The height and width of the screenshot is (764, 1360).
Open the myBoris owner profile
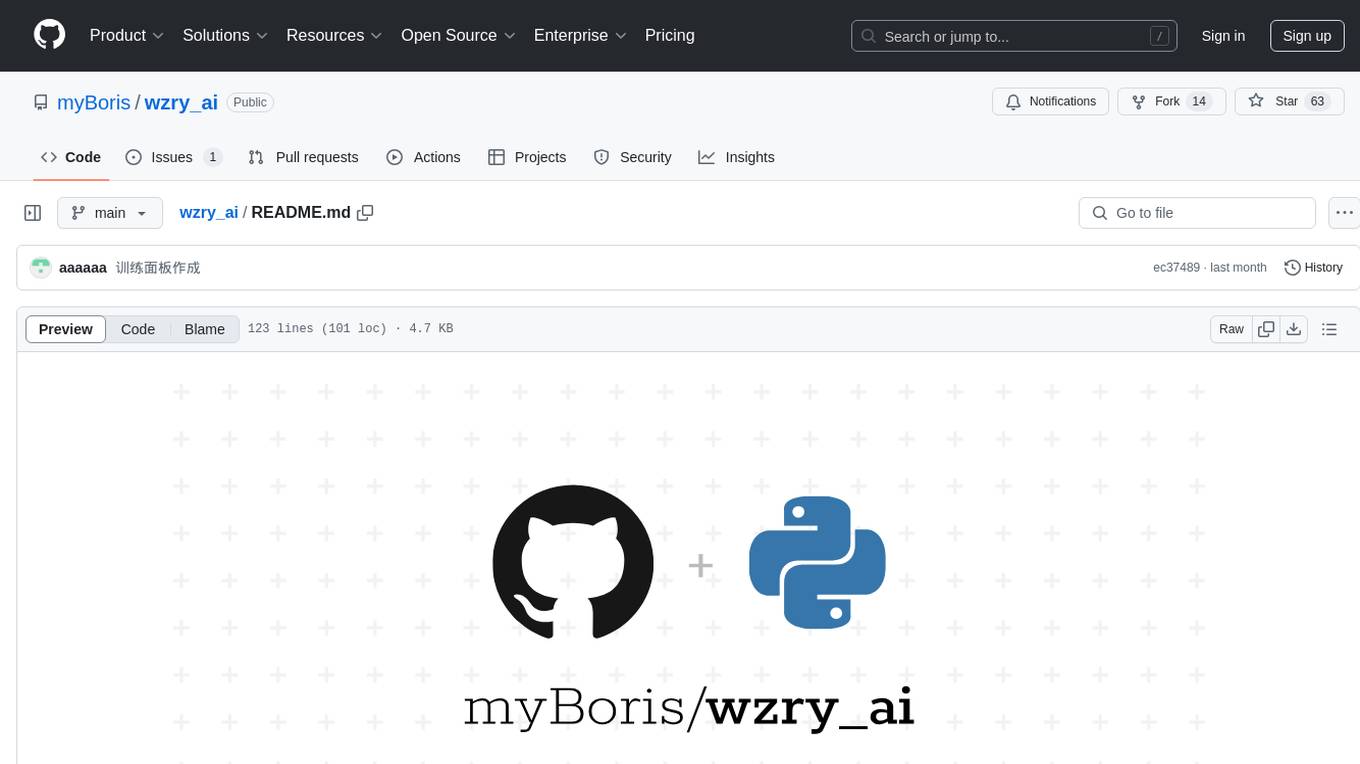point(94,102)
